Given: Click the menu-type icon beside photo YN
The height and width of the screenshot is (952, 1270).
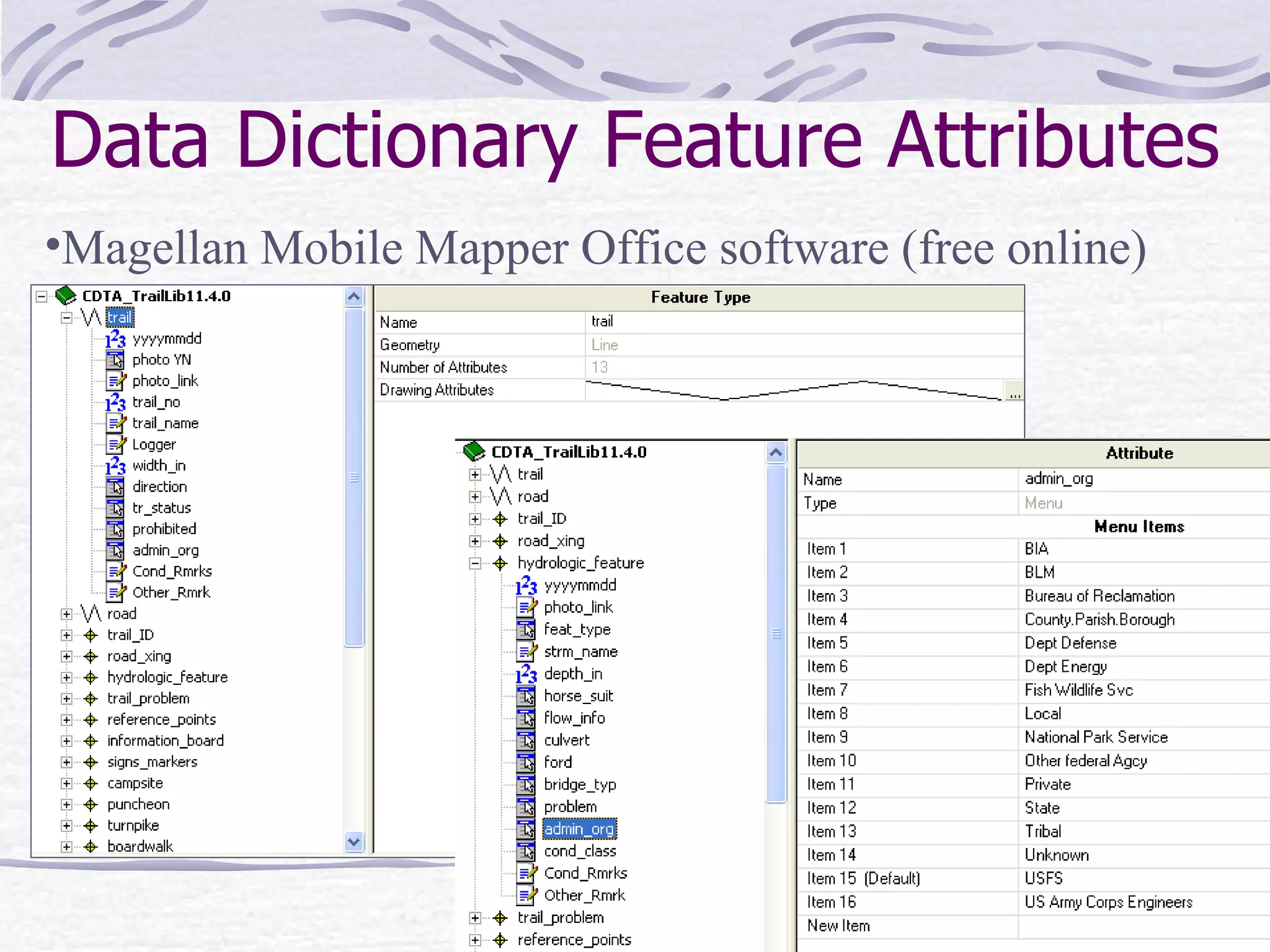Looking at the screenshot, I should click(x=115, y=360).
